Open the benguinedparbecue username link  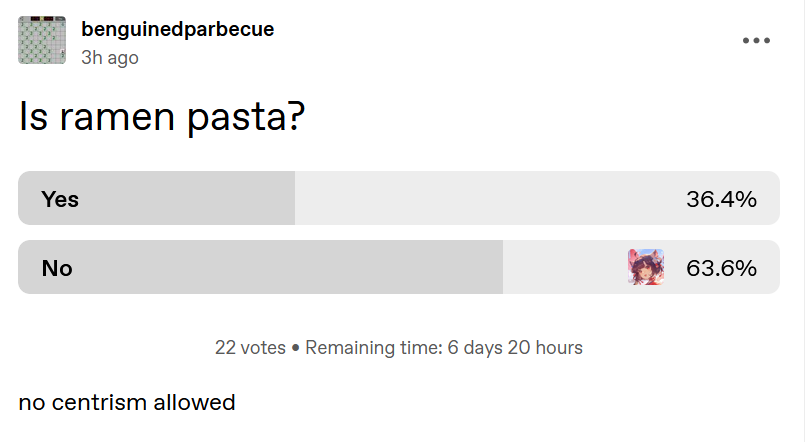(x=178, y=29)
